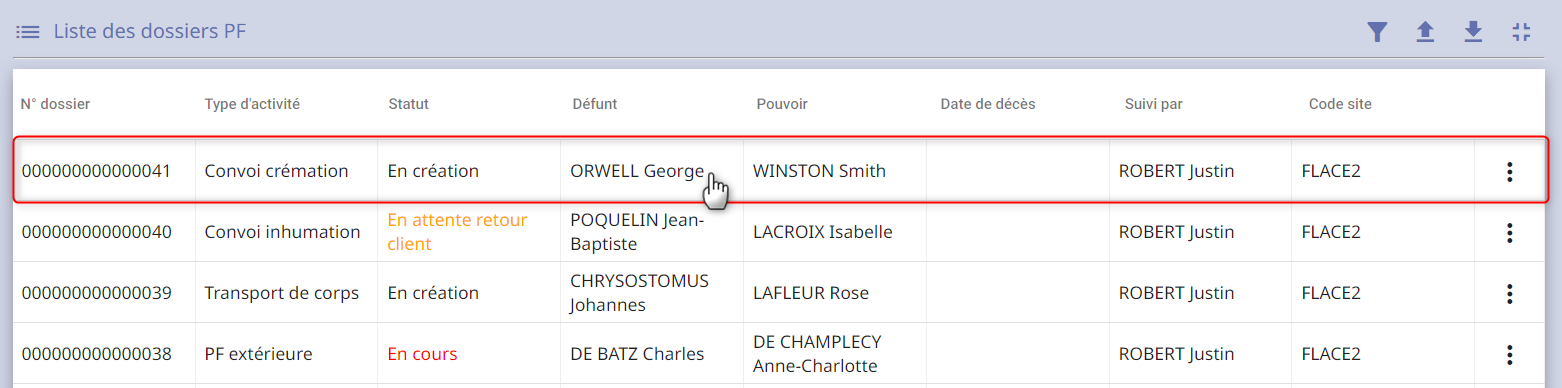
Task: Click the upload arrow icon
Action: pos(1425,32)
